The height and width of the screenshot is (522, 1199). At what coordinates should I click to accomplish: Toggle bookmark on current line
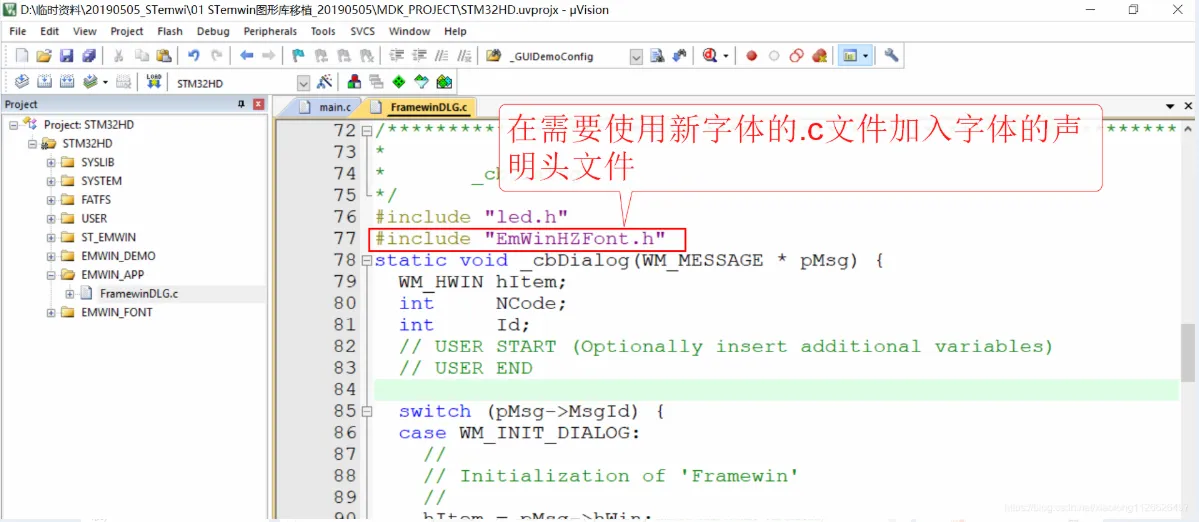tap(298, 56)
